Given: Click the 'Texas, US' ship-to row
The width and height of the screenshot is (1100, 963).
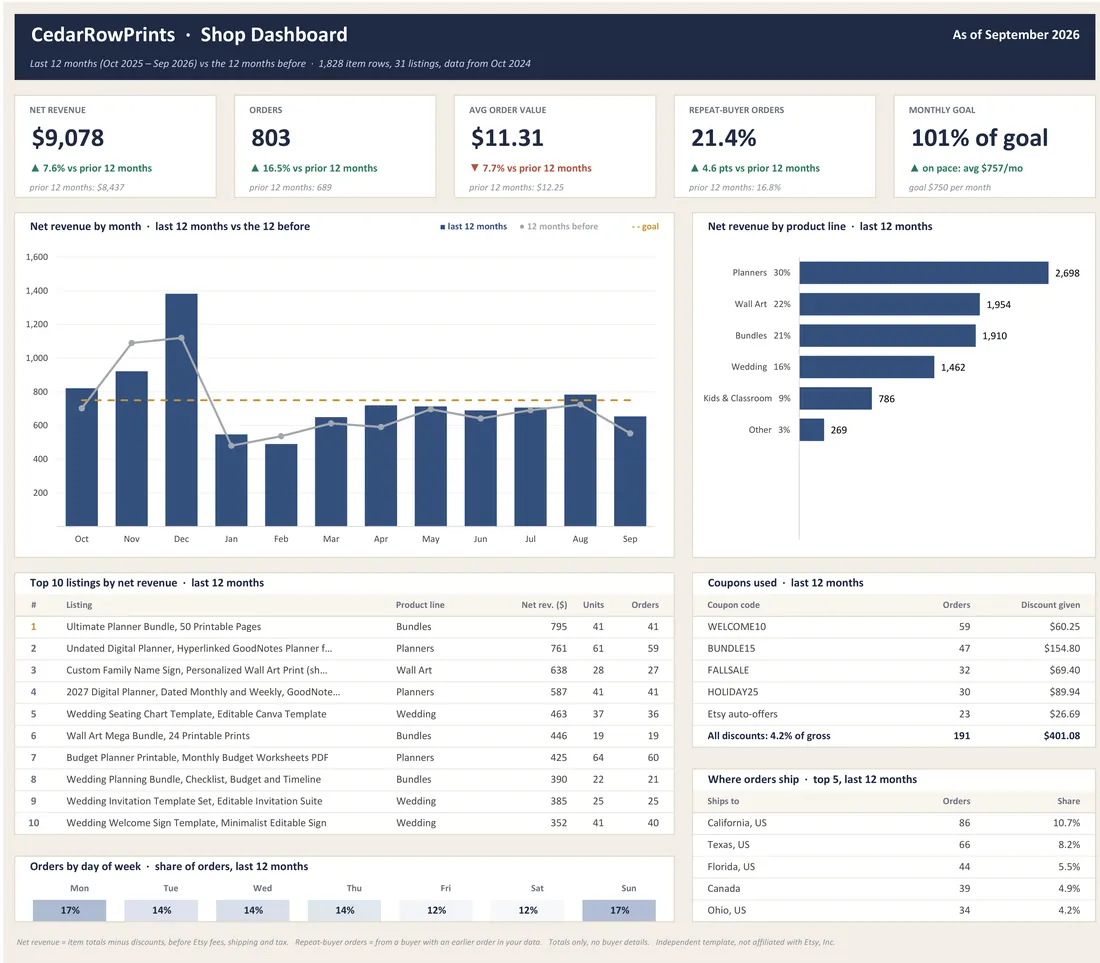Looking at the screenshot, I should click(x=893, y=844).
